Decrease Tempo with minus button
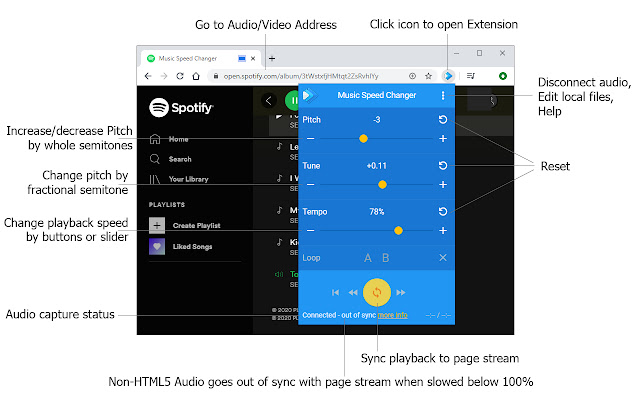 tap(311, 231)
